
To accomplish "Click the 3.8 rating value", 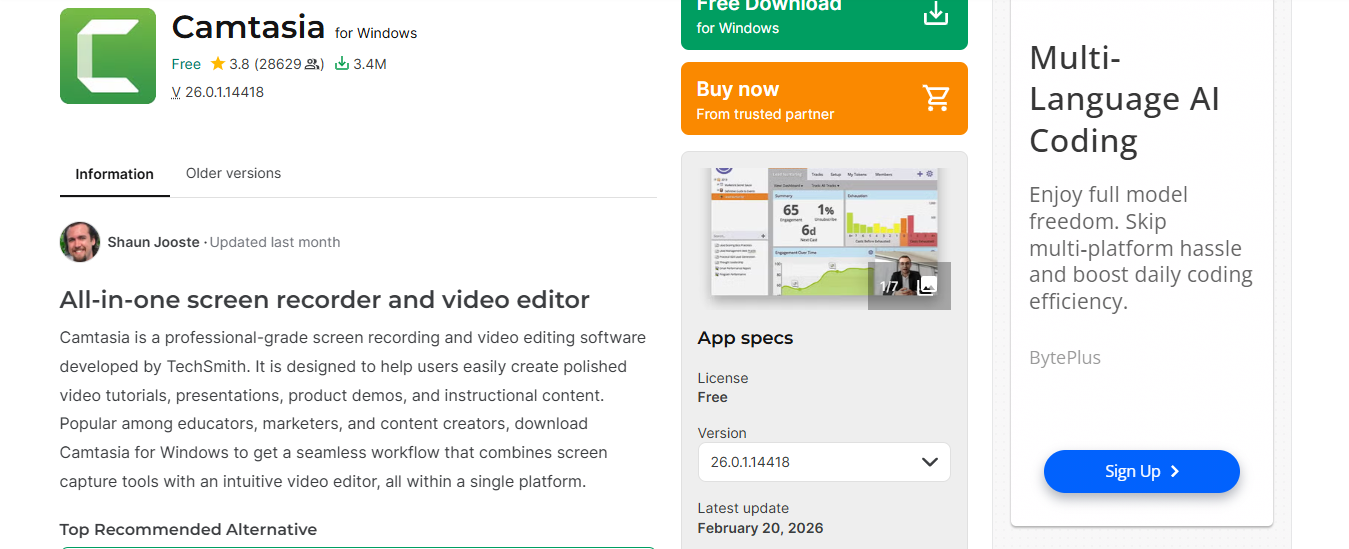I will point(239,64).
